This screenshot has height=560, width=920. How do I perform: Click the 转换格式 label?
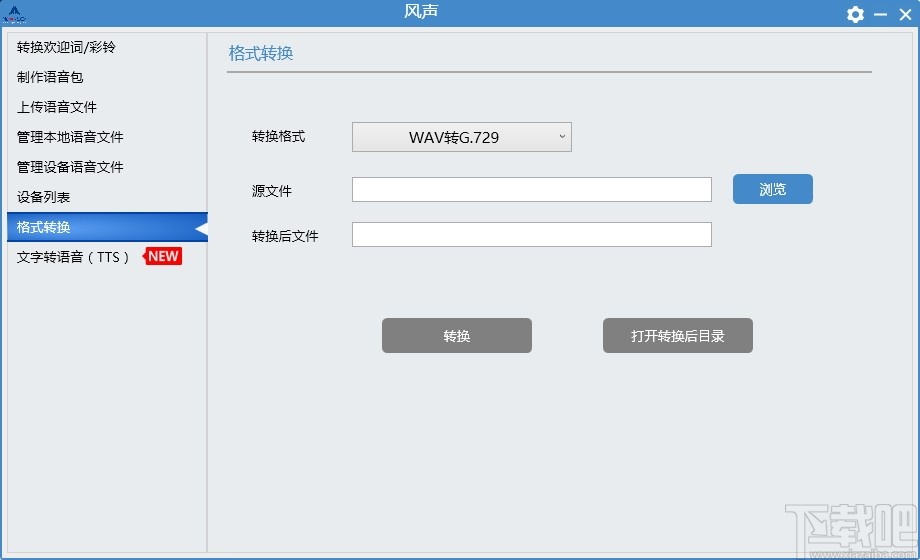(x=279, y=137)
